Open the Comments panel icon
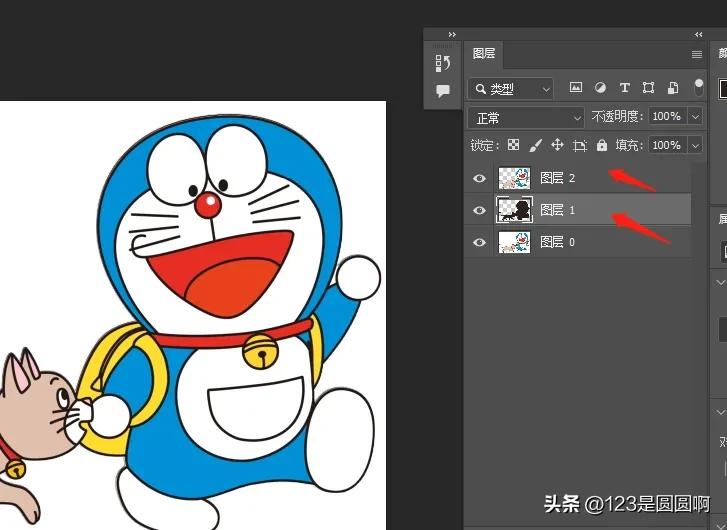Screen dimensions: 727x530 (x=443, y=91)
